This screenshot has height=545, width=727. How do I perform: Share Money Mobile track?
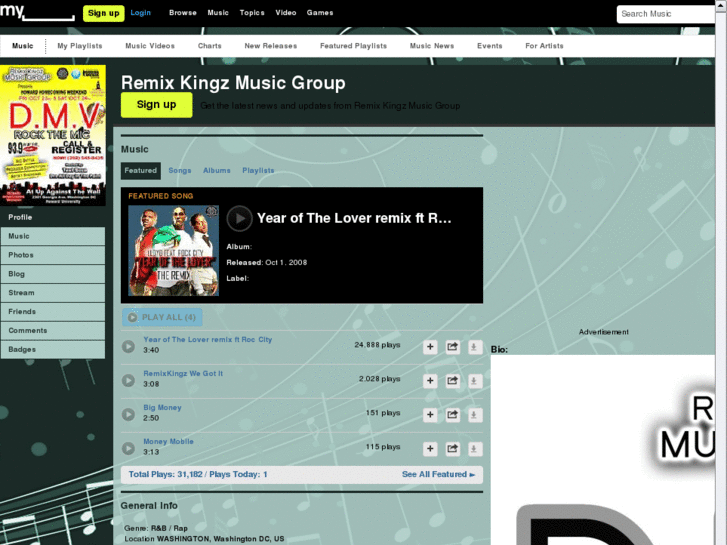[x=453, y=449]
